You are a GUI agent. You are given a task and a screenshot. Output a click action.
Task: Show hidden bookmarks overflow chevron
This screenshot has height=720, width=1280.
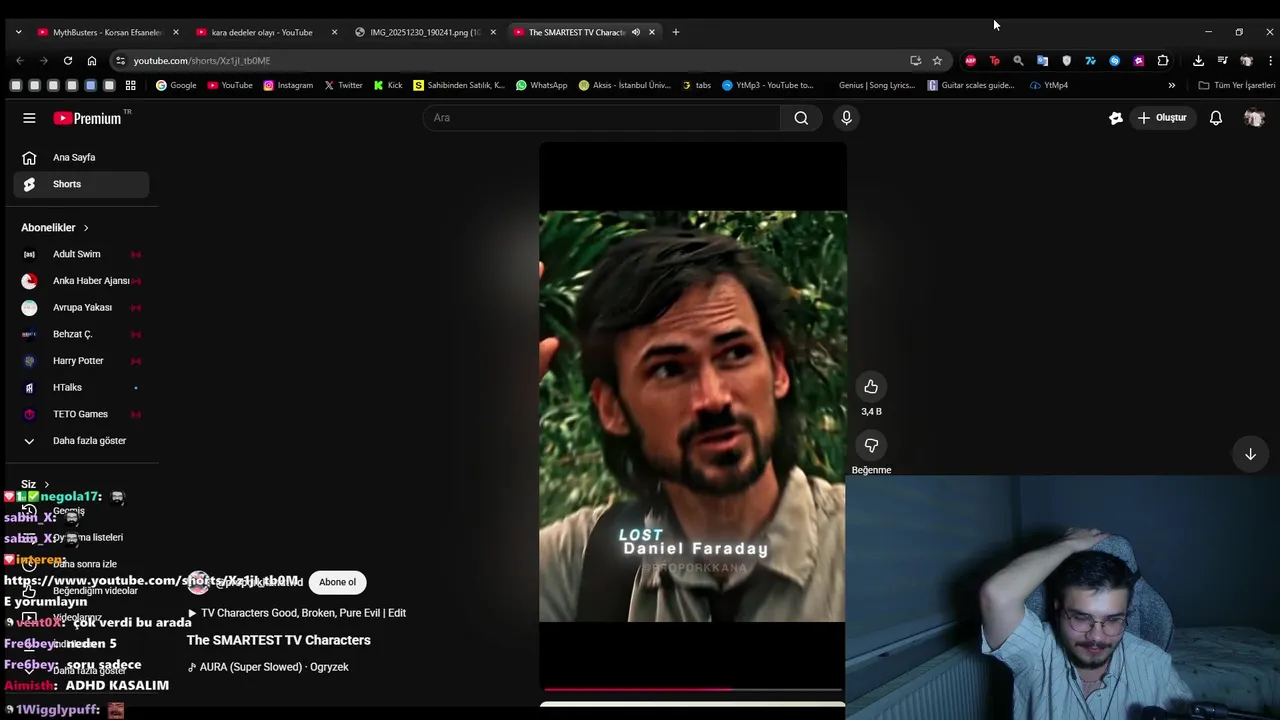1171,85
